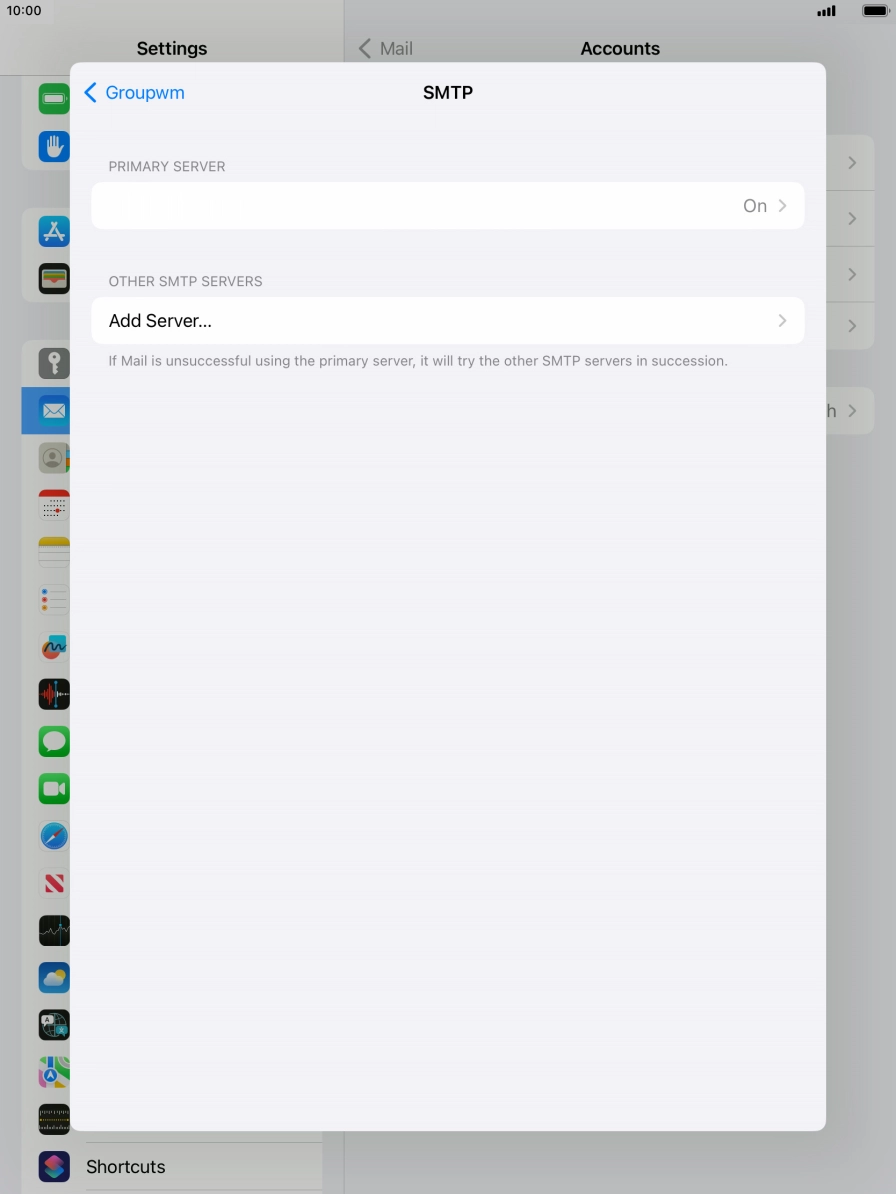Select the Messages settings icon

53,741
